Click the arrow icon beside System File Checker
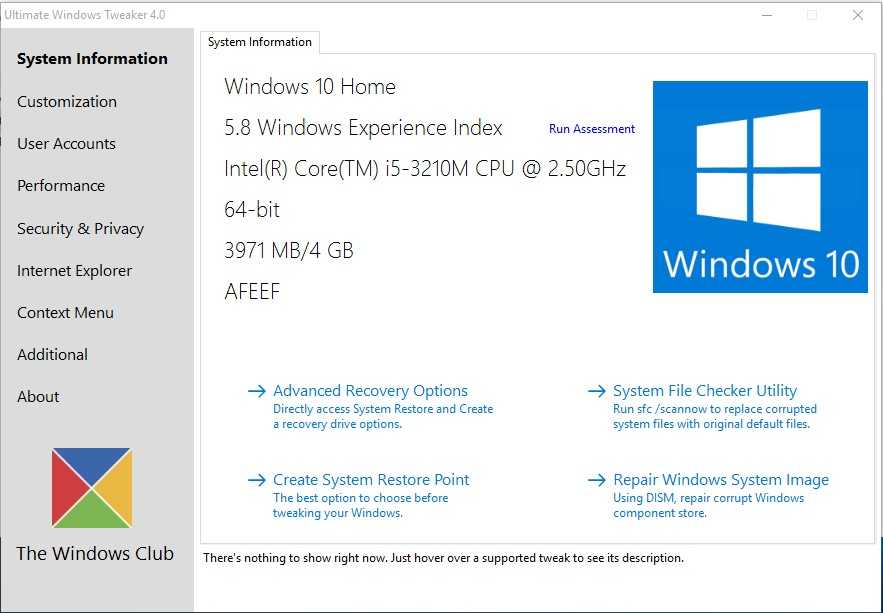The image size is (883, 613). click(597, 391)
